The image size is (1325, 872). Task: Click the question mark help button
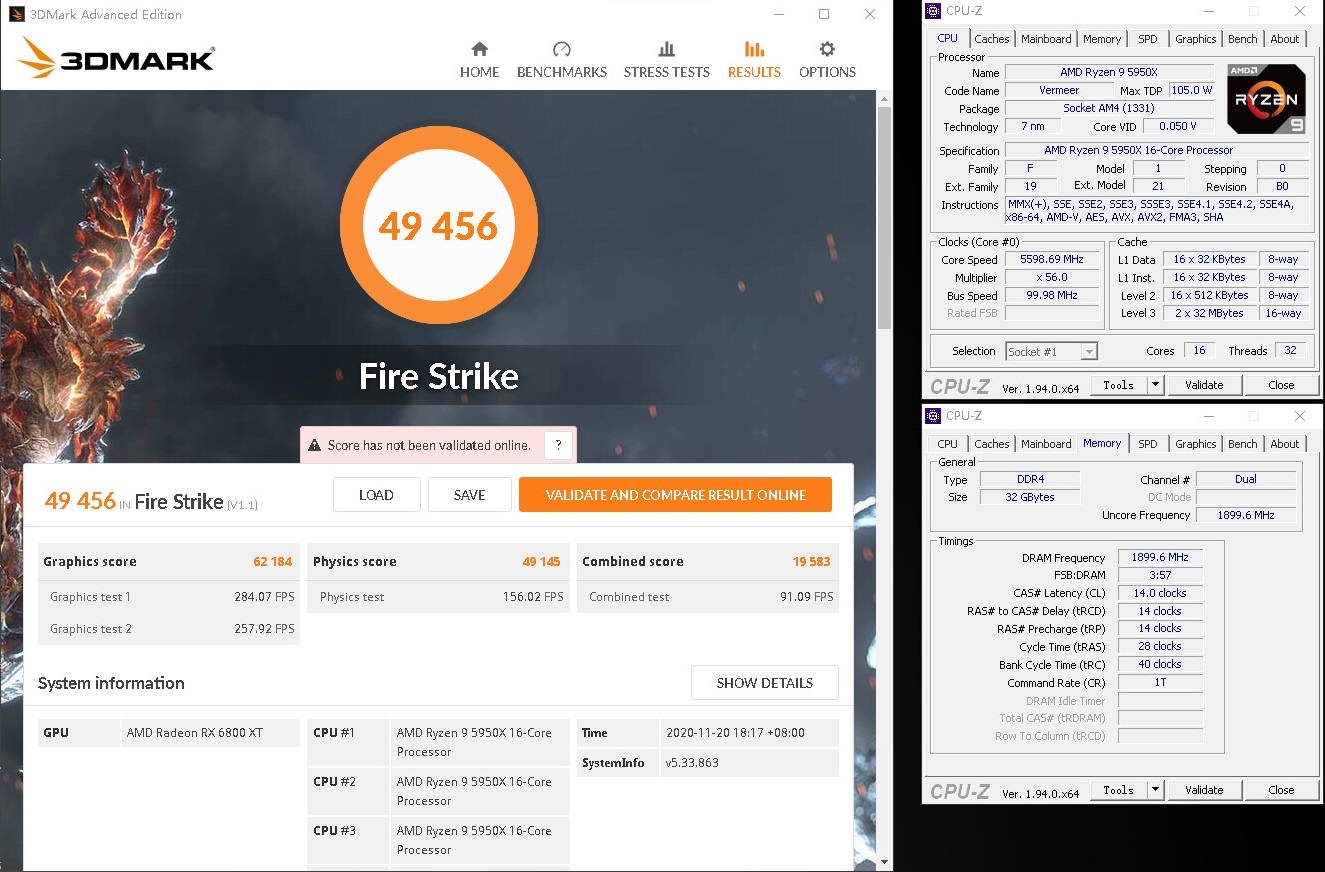[559, 445]
